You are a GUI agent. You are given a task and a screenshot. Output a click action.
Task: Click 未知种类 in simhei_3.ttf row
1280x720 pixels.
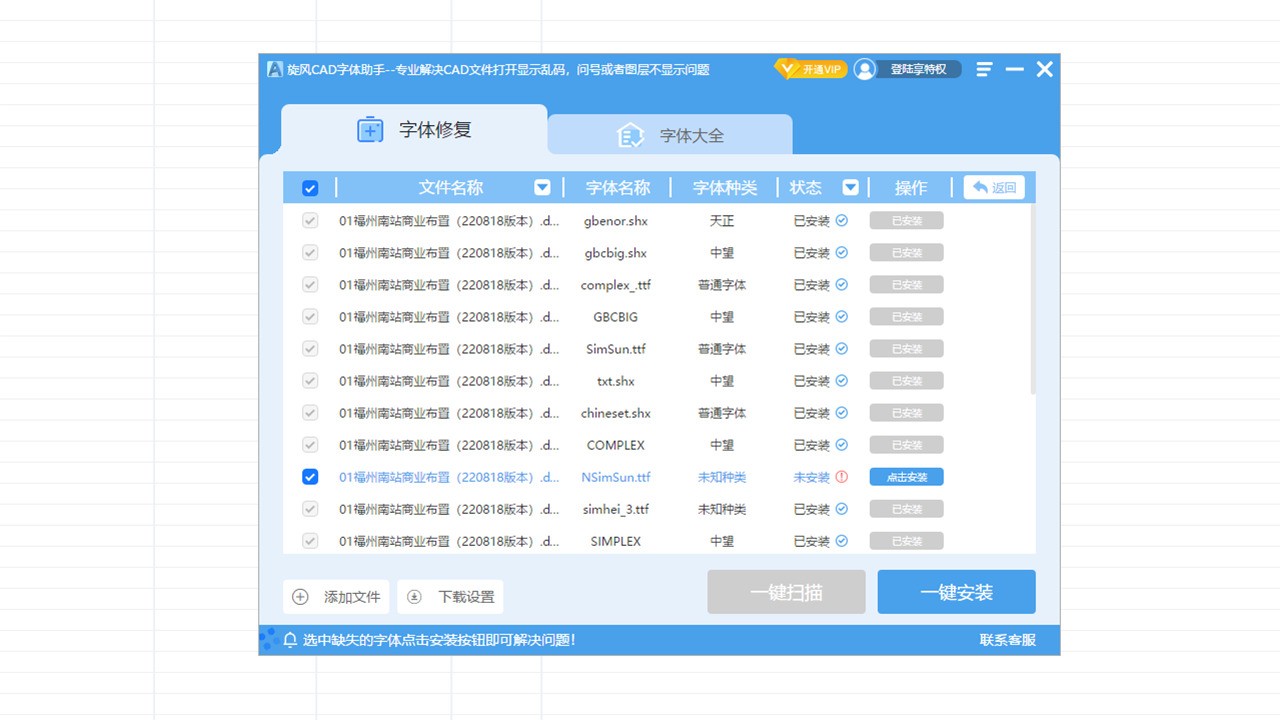pos(722,509)
